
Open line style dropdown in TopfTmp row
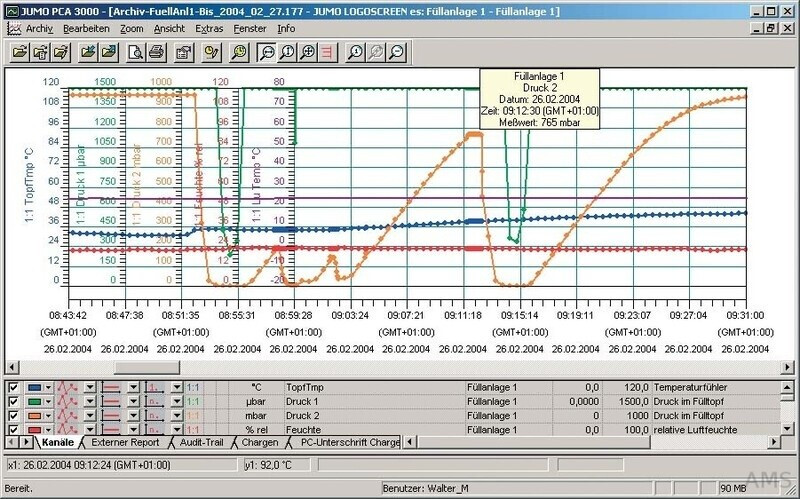click(89, 388)
